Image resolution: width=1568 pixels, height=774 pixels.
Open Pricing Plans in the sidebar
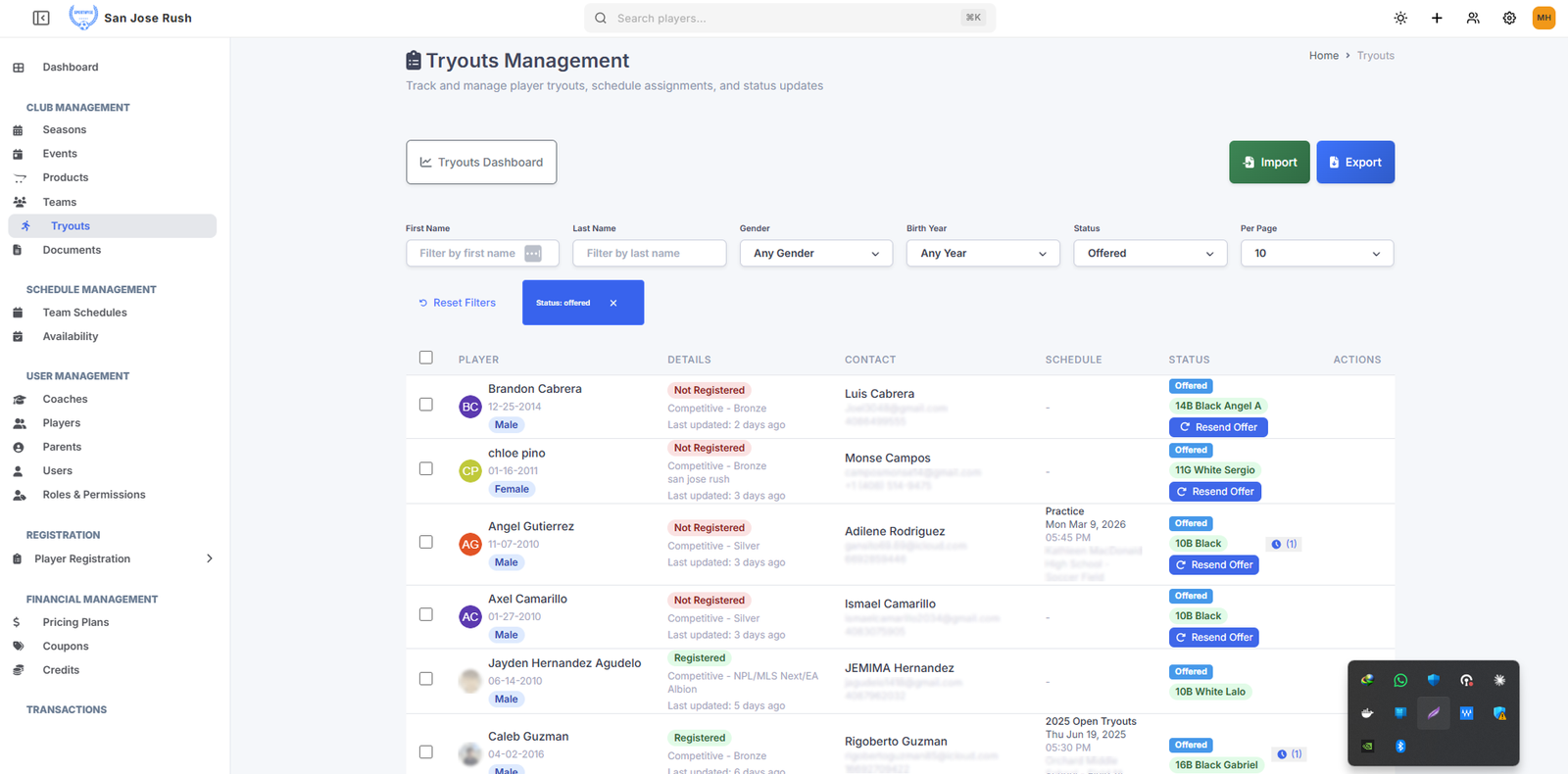pos(75,622)
